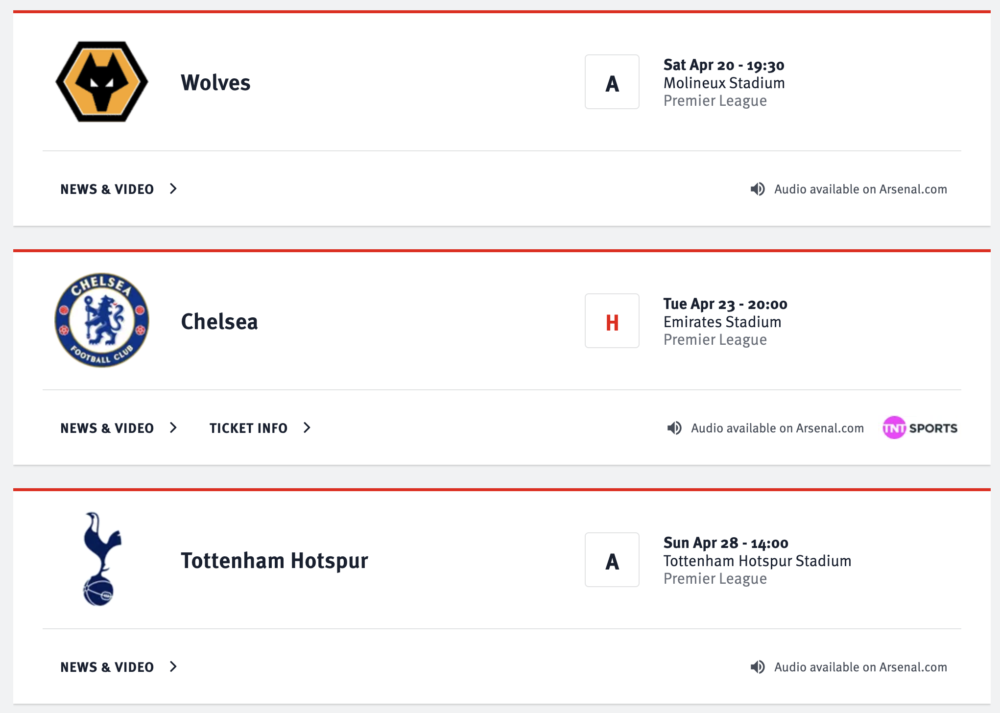The height and width of the screenshot is (713, 1000).
Task: Expand the News & Video chevron under Tottenham
Action: coord(173,667)
